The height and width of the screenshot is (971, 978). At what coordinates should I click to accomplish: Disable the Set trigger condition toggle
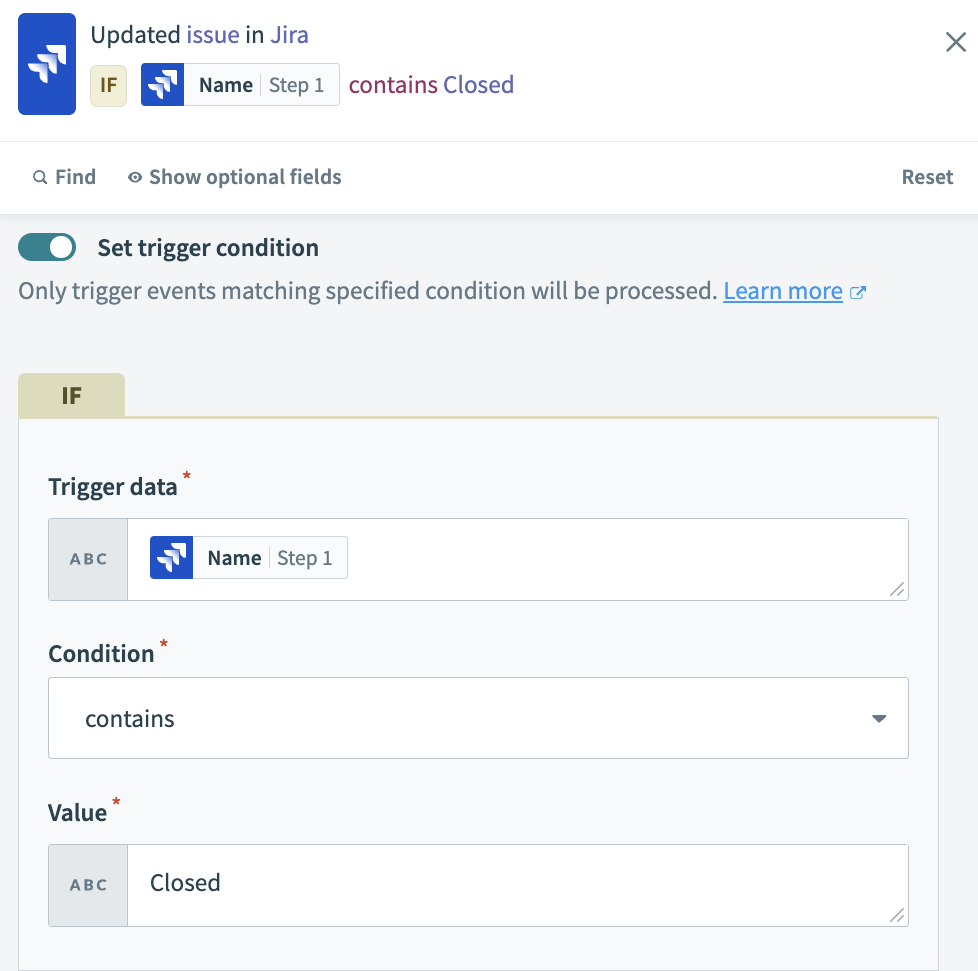point(47,247)
